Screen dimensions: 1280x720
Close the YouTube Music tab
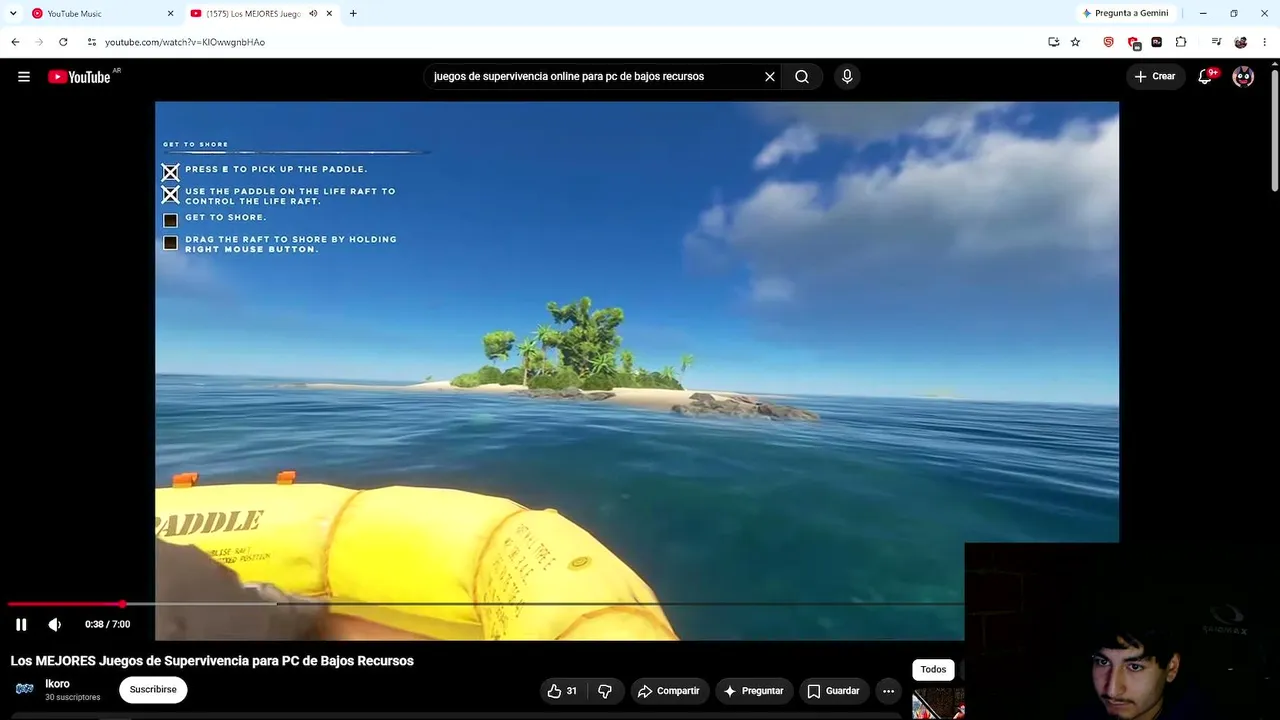point(170,14)
